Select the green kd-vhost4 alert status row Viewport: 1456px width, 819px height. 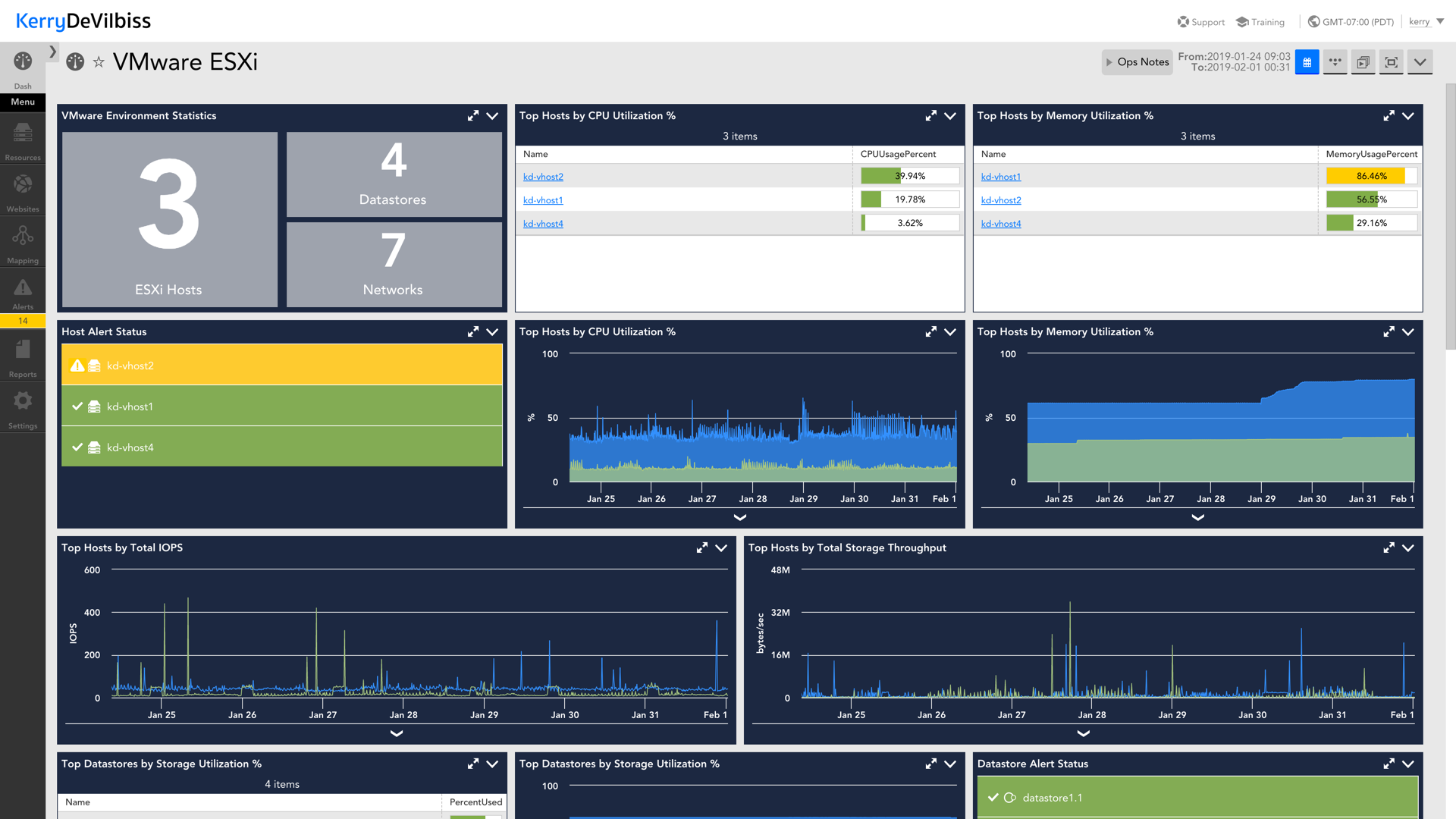[x=282, y=447]
